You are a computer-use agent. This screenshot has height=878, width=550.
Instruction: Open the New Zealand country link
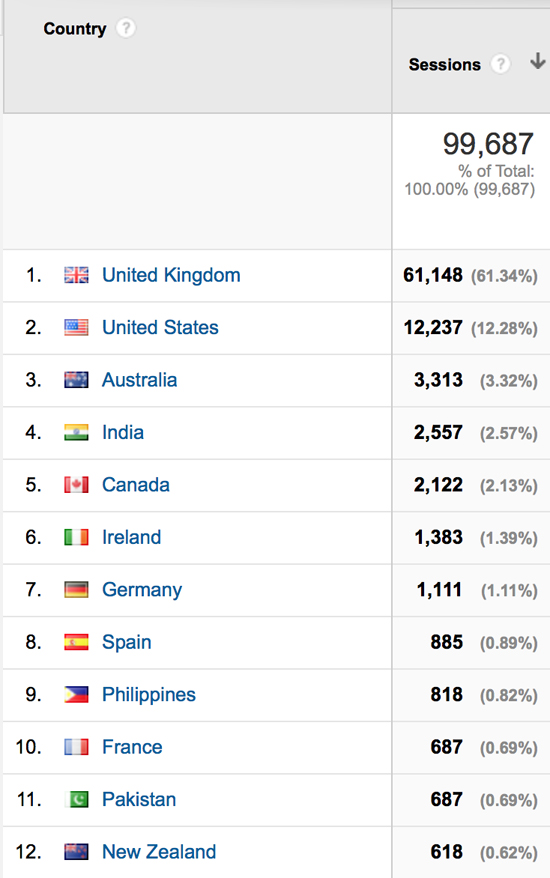click(x=159, y=852)
